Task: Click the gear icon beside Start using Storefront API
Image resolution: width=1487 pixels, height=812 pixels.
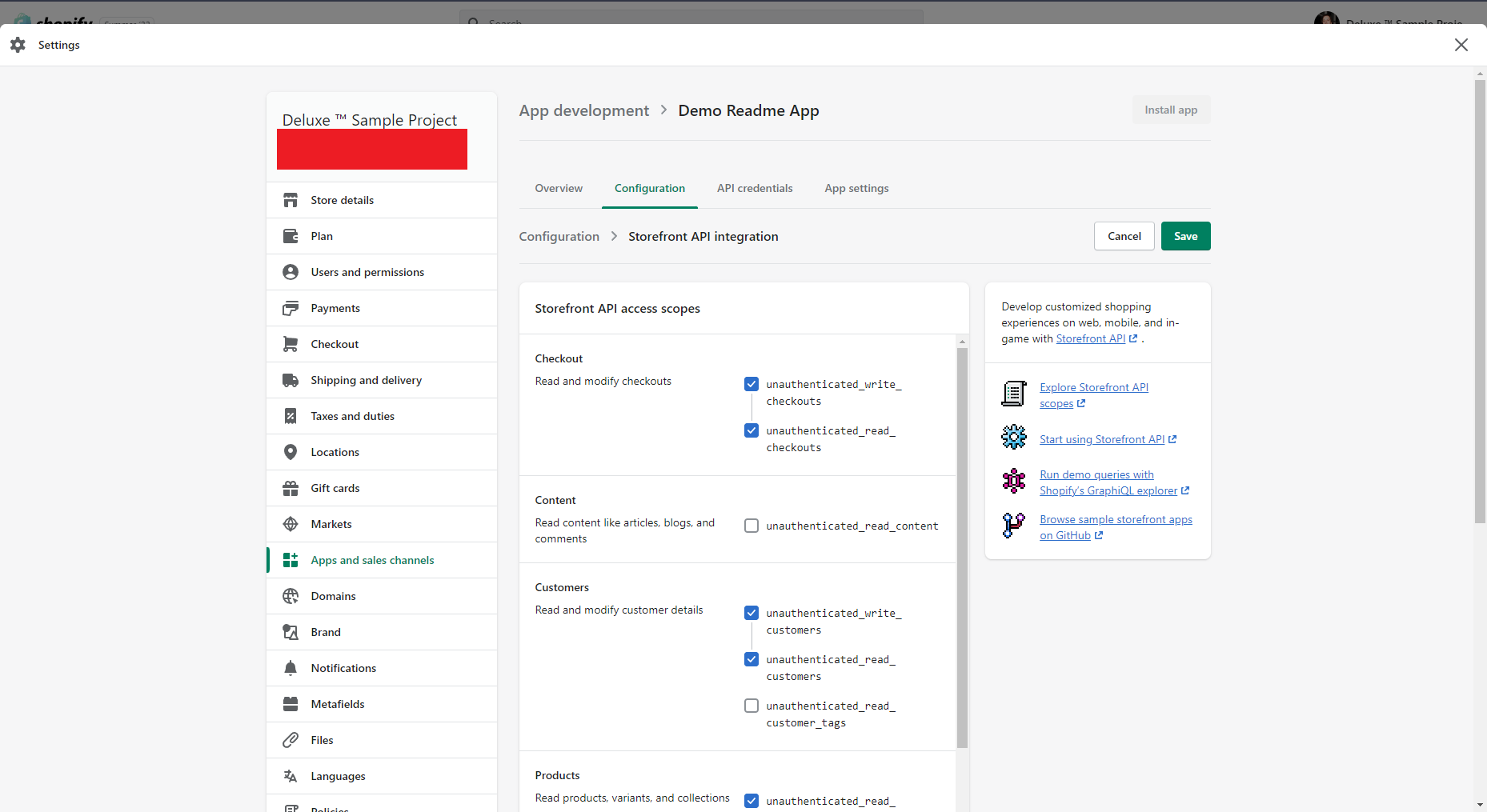Action: pos(1014,437)
